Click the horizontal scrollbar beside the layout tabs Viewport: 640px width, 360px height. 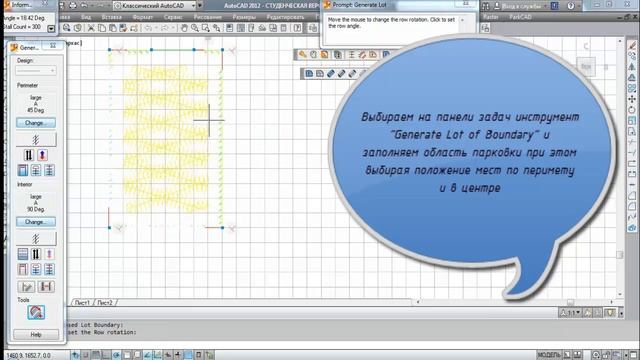[x=514, y=302]
